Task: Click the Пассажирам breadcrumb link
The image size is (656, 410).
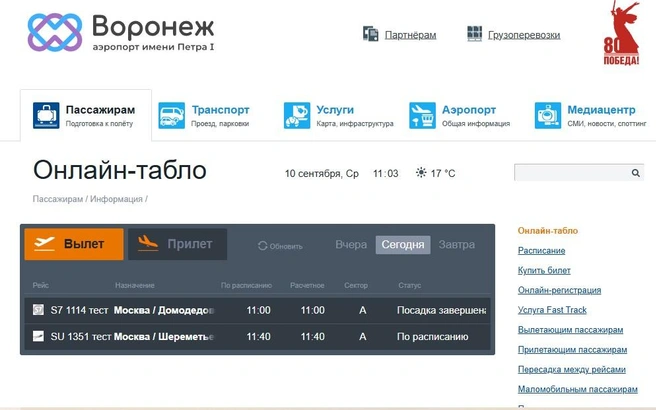Action: tap(58, 199)
